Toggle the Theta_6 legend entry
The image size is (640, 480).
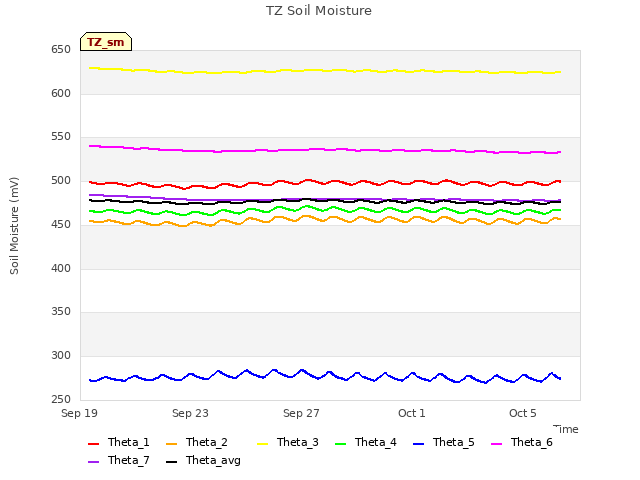tap(522, 442)
